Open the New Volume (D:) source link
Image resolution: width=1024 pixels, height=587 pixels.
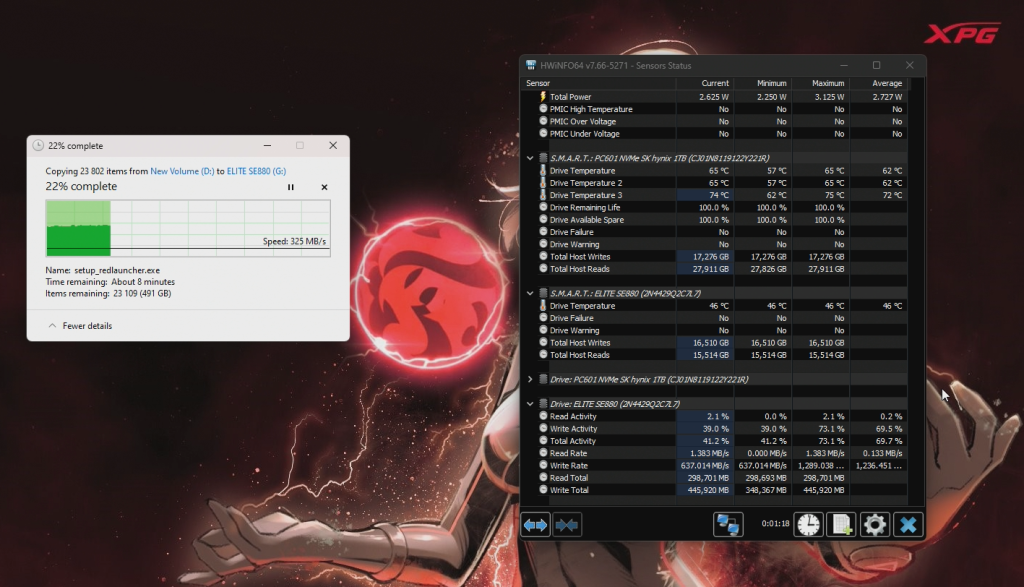pyautogui.click(x=182, y=171)
